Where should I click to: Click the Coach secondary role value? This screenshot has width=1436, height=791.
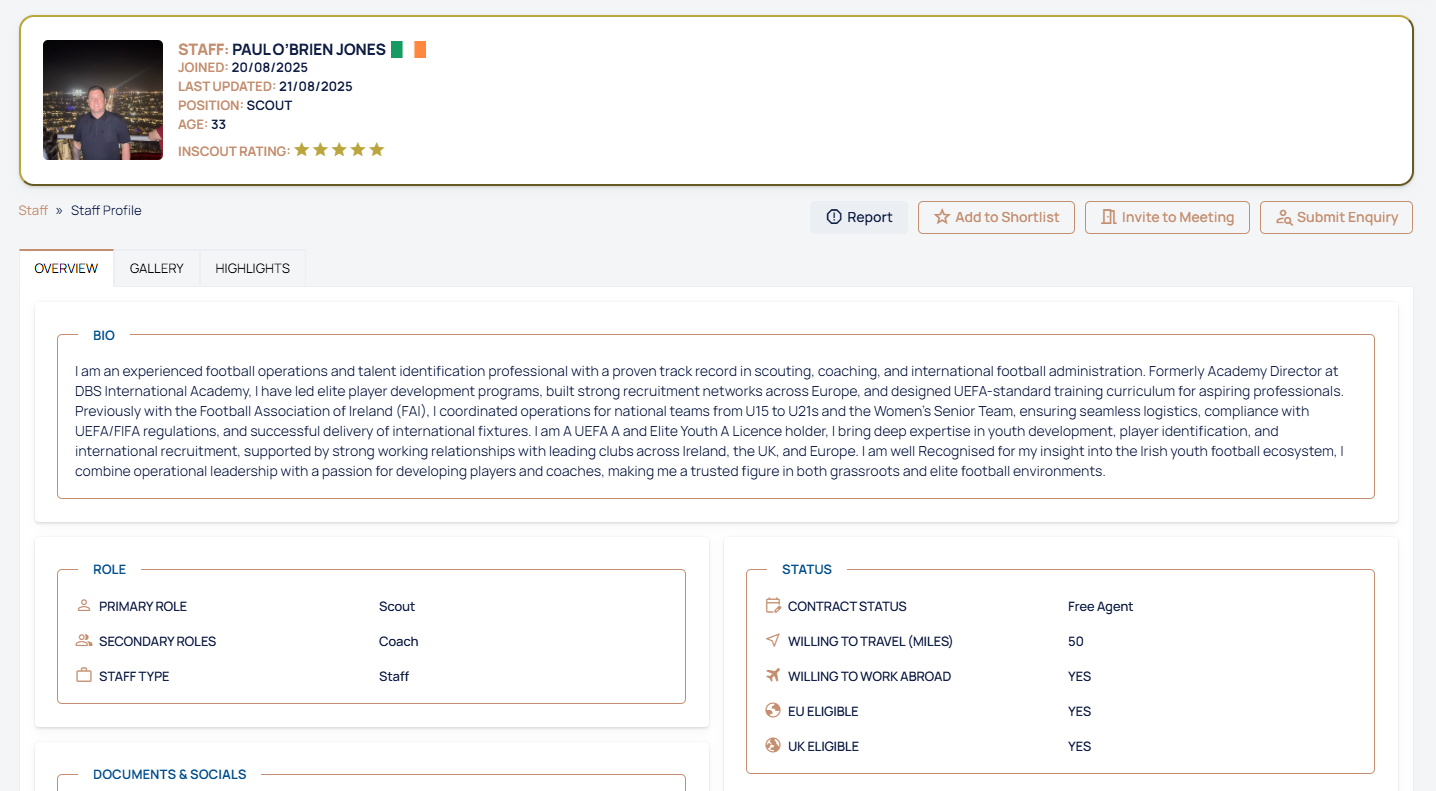click(399, 641)
